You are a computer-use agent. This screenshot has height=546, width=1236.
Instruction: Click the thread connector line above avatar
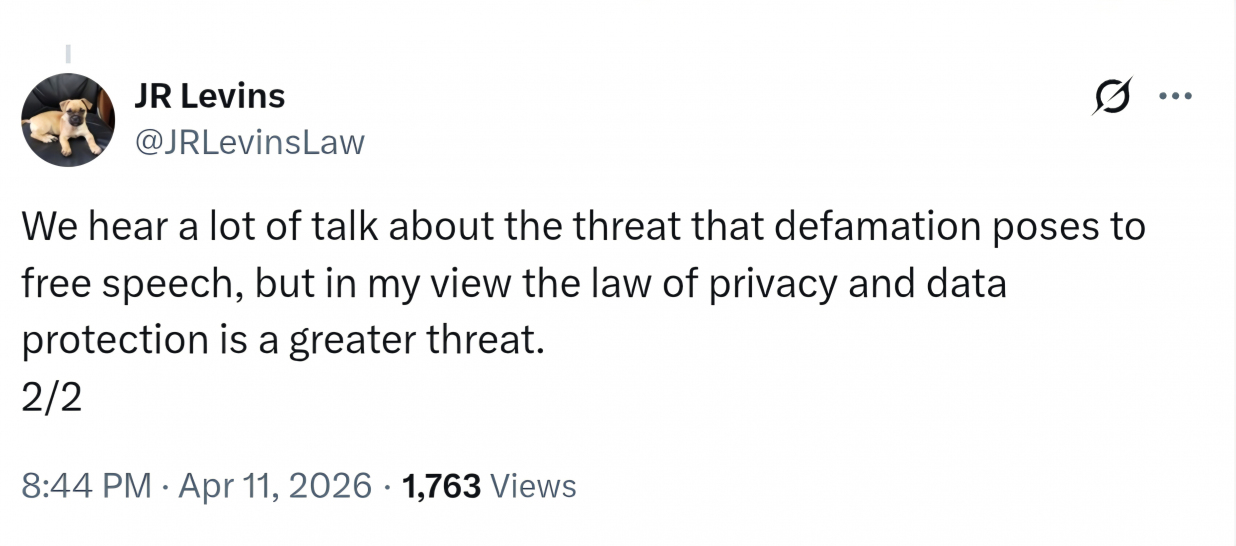pos(69,51)
